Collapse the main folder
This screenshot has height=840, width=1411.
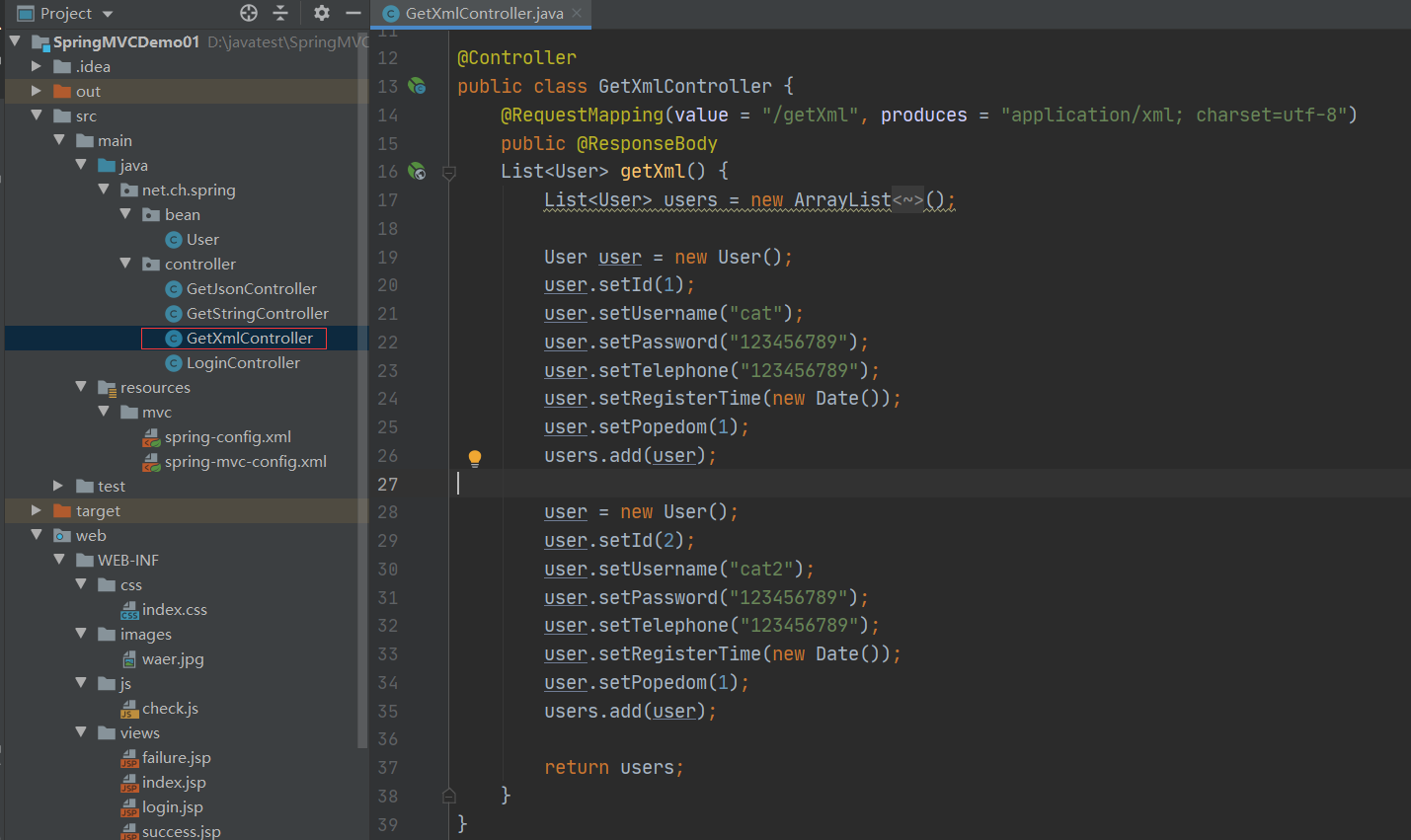[x=59, y=140]
